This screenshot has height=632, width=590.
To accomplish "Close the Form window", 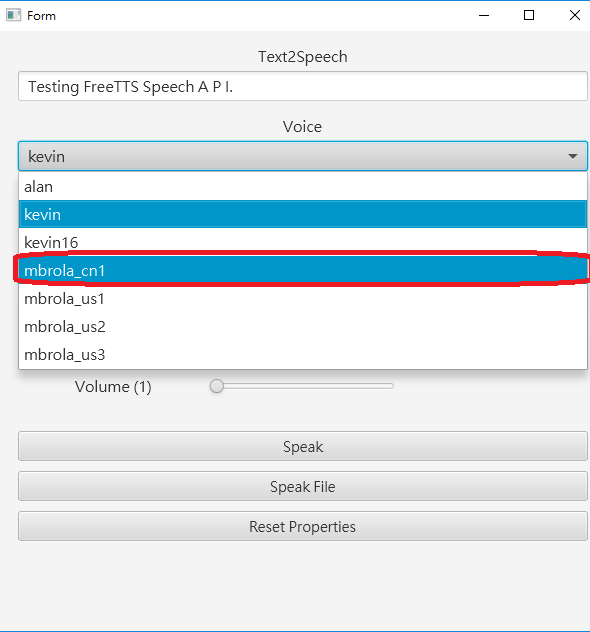I will pos(575,15).
